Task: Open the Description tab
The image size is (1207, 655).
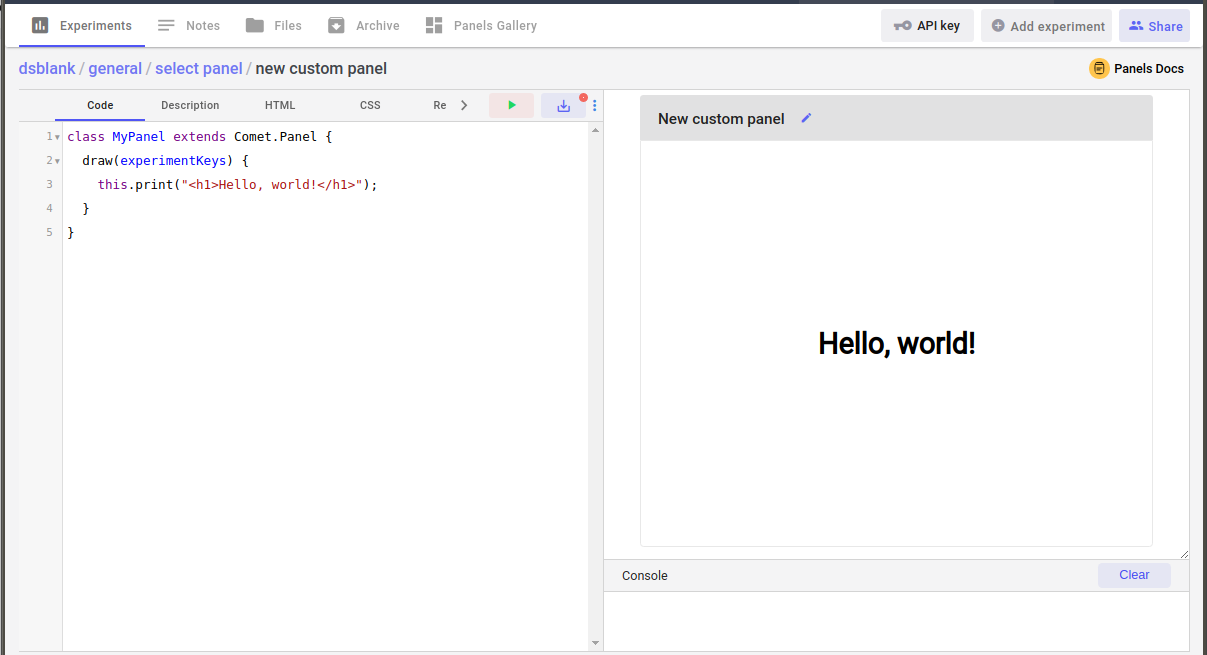Action: pos(190,105)
